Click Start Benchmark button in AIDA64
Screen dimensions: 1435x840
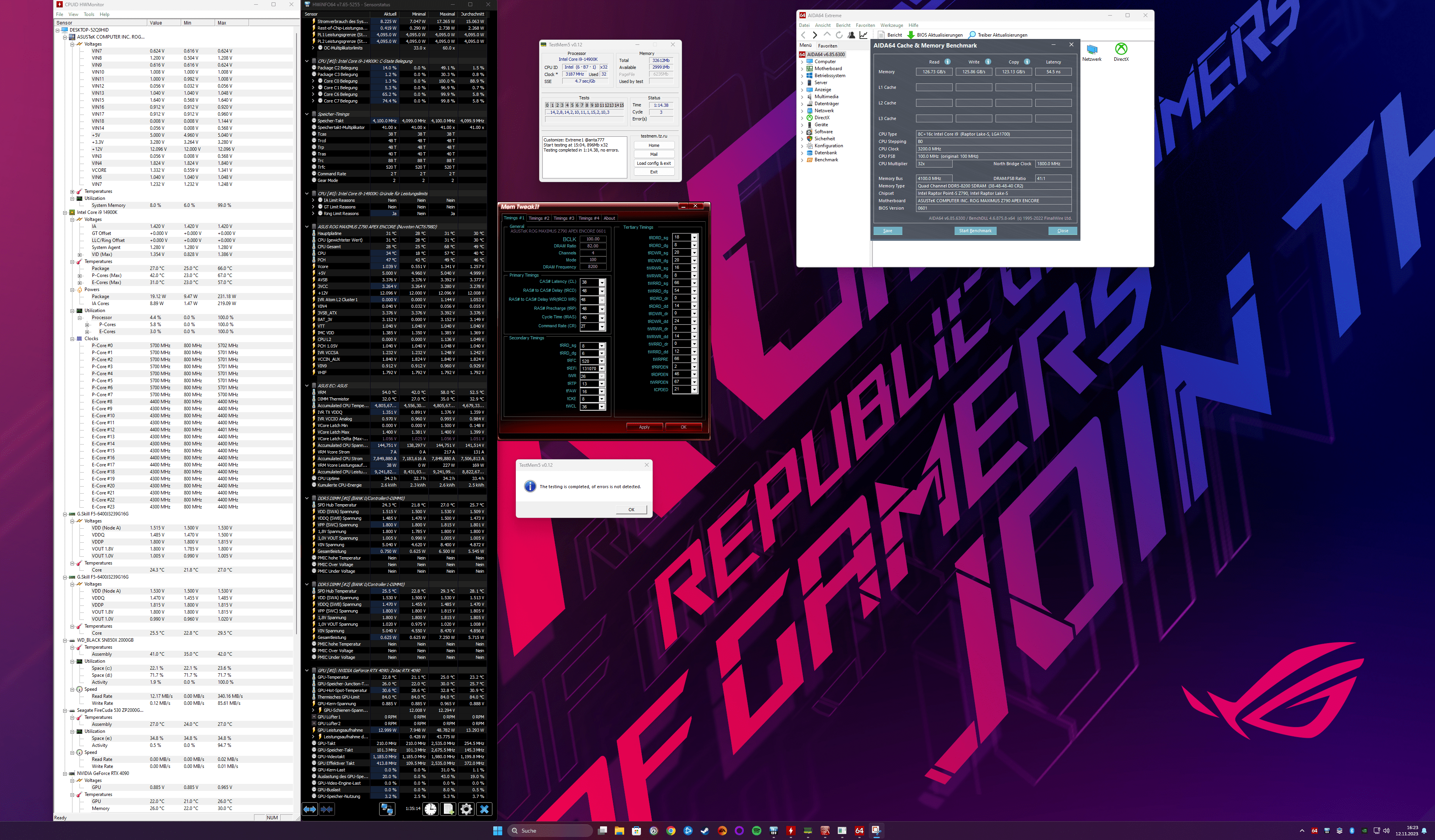(x=975, y=231)
